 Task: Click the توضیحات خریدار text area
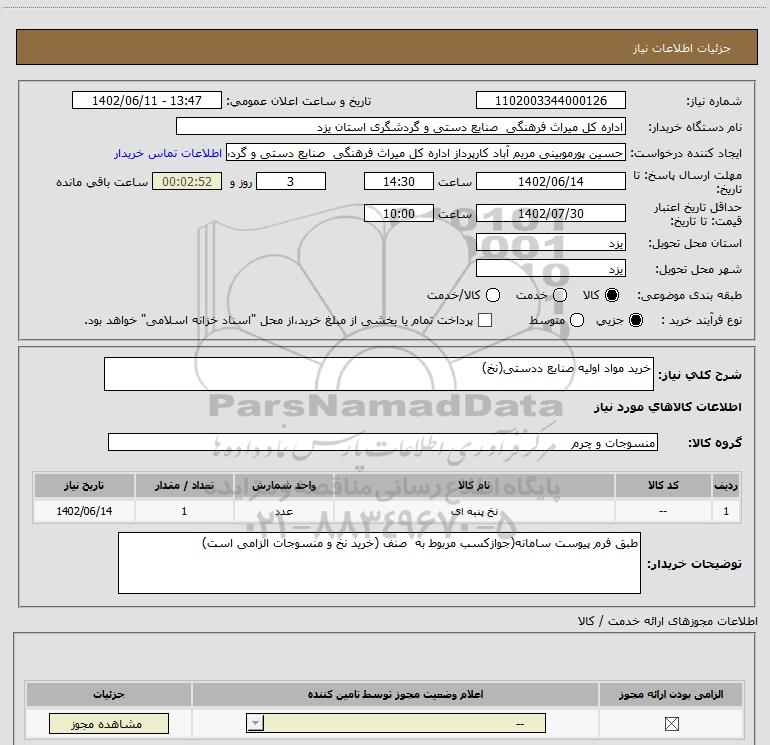click(x=379, y=563)
